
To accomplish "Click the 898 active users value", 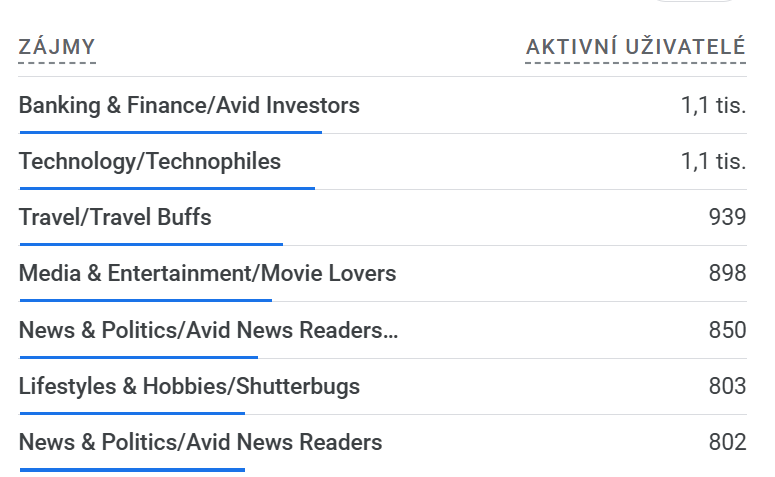I will click(728, 273).
